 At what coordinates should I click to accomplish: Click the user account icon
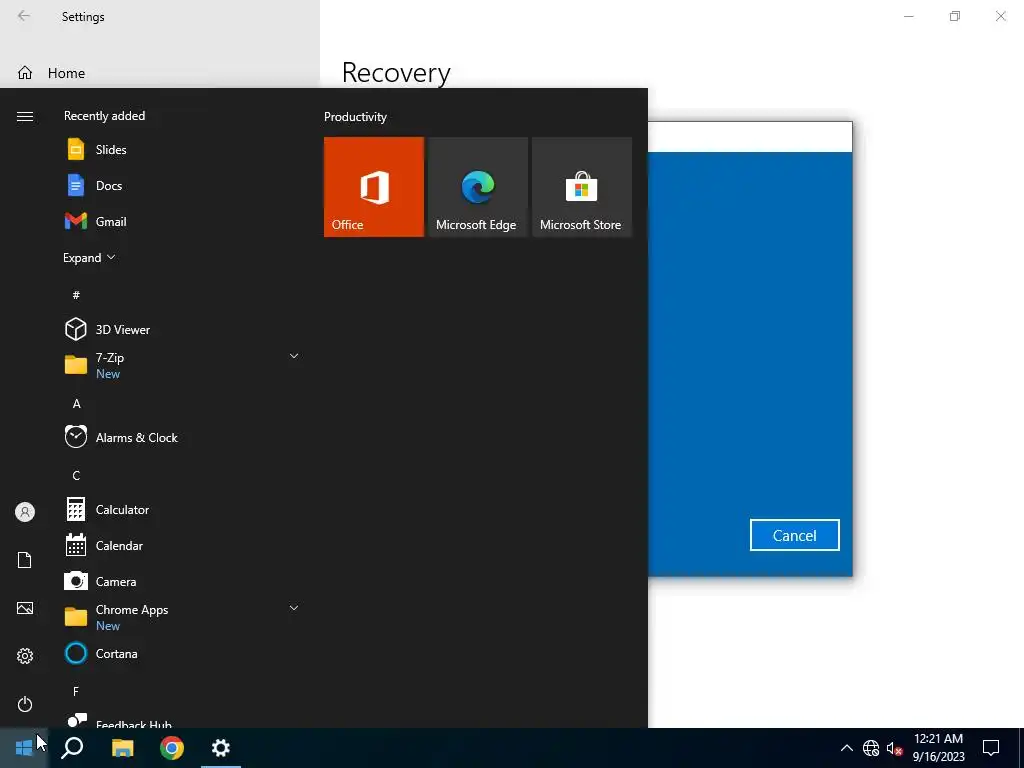click(x=25, y=512)
